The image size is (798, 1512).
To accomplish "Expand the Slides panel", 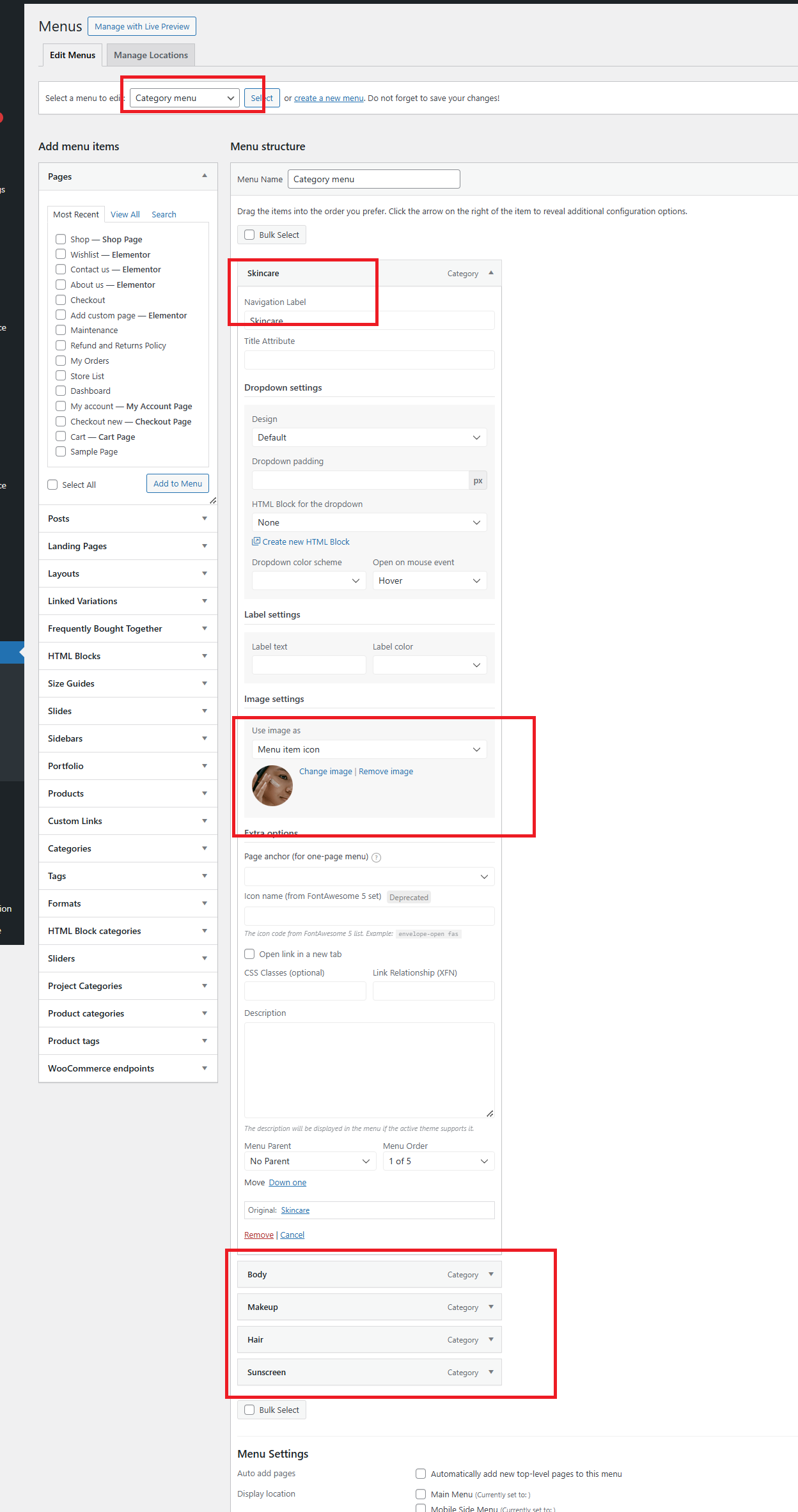I will 205,711.
